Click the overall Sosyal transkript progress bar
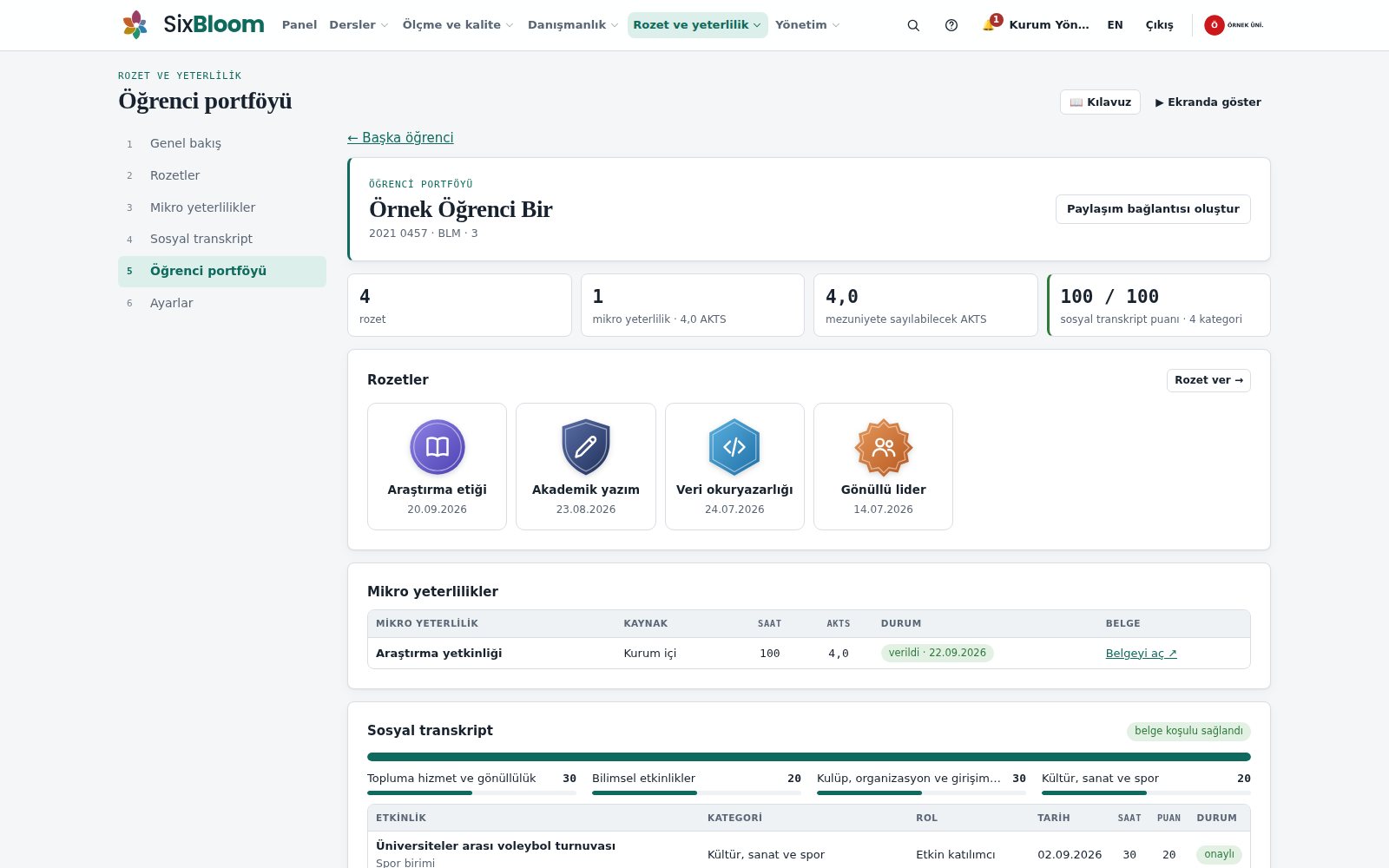The image size is (1389, 868). coord(809,757)
